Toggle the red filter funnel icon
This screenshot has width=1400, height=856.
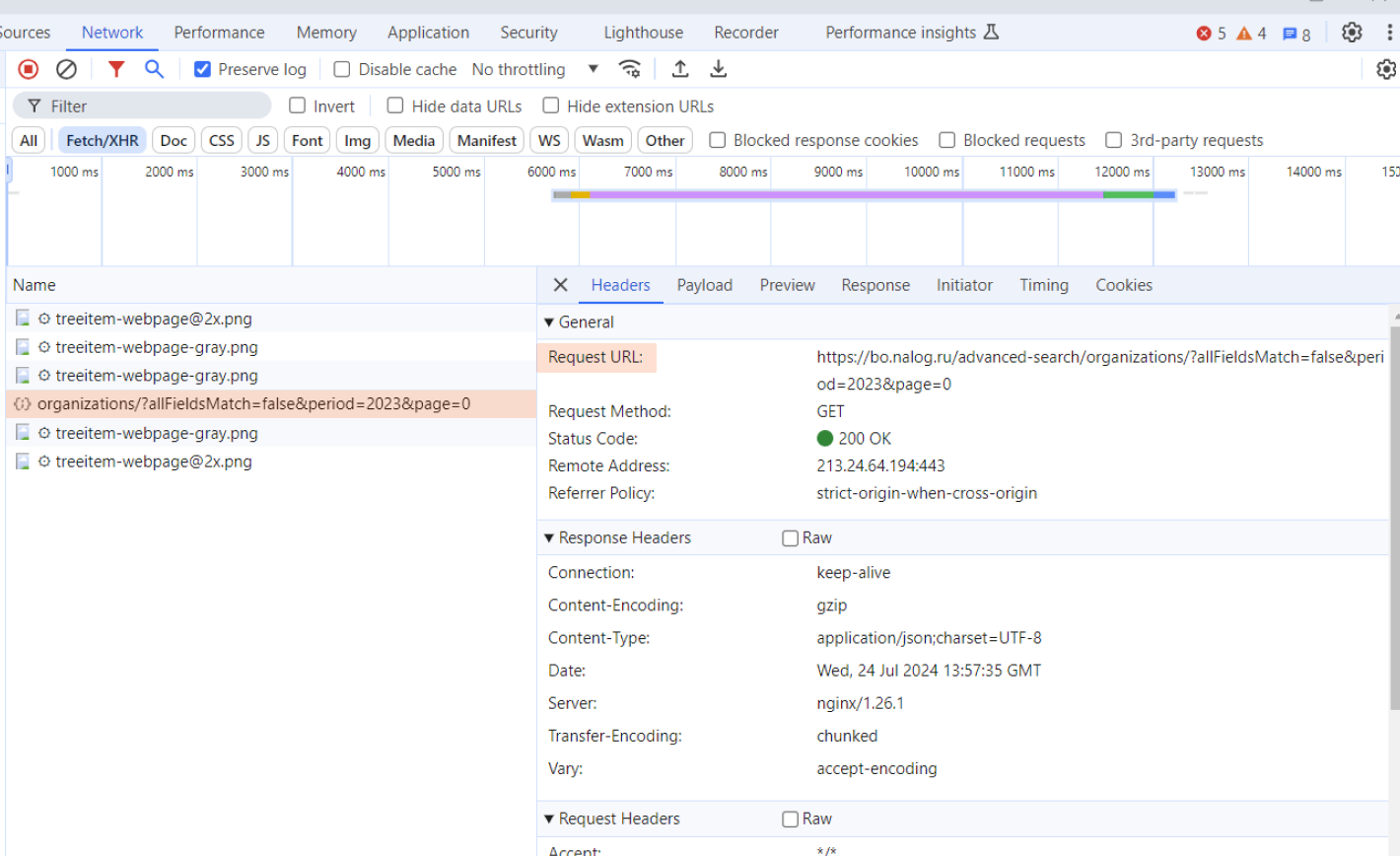click(x=116, y=69)
